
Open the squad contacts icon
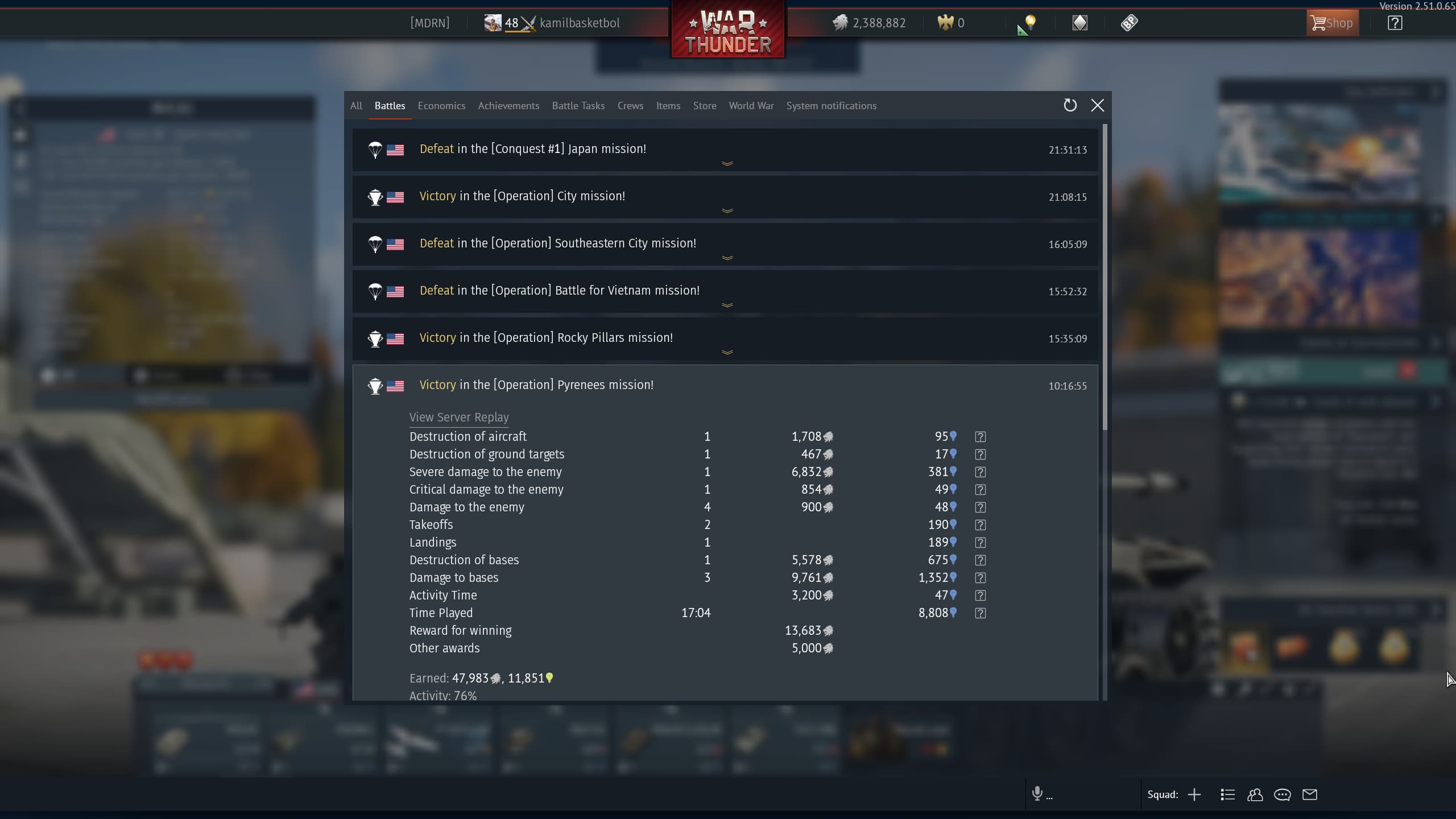1255,795
